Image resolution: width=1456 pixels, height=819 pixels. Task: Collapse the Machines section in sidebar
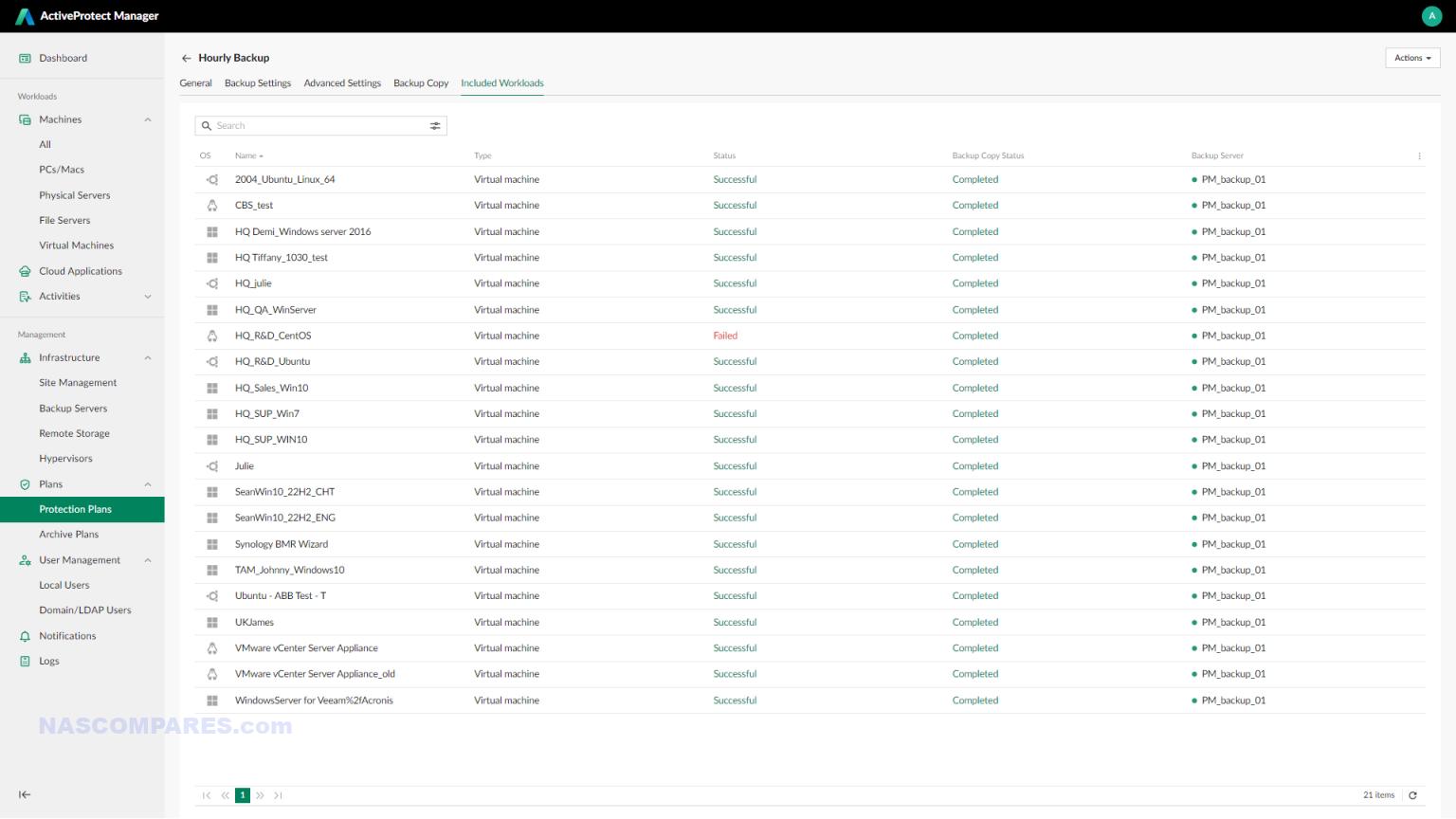[x=148, y=119]
